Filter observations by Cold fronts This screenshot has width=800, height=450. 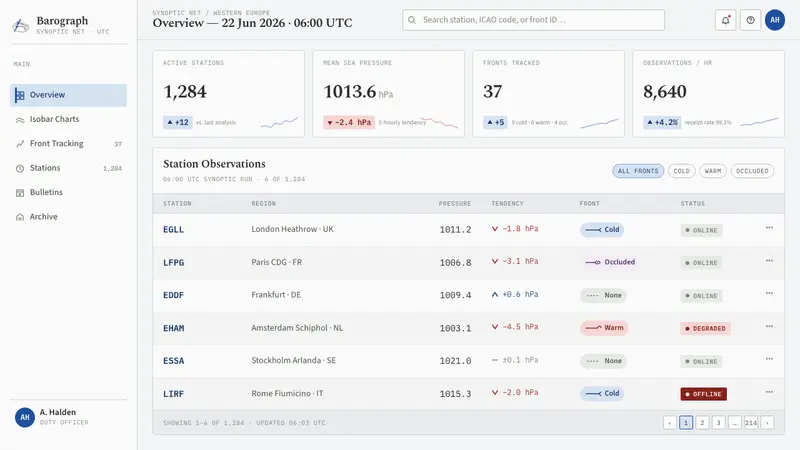coord(681,171)
